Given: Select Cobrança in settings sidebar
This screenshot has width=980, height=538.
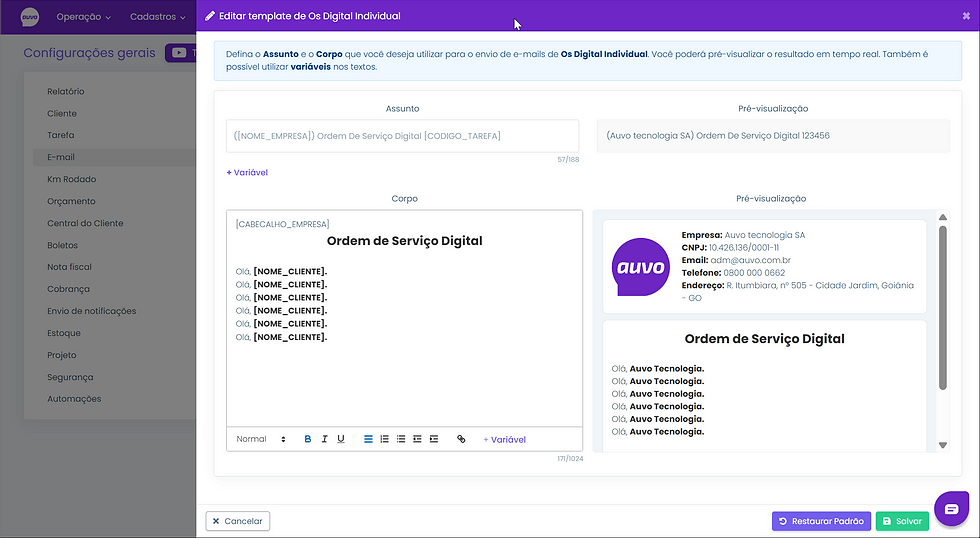Looking at the screenshot, I should click(68, 289).
